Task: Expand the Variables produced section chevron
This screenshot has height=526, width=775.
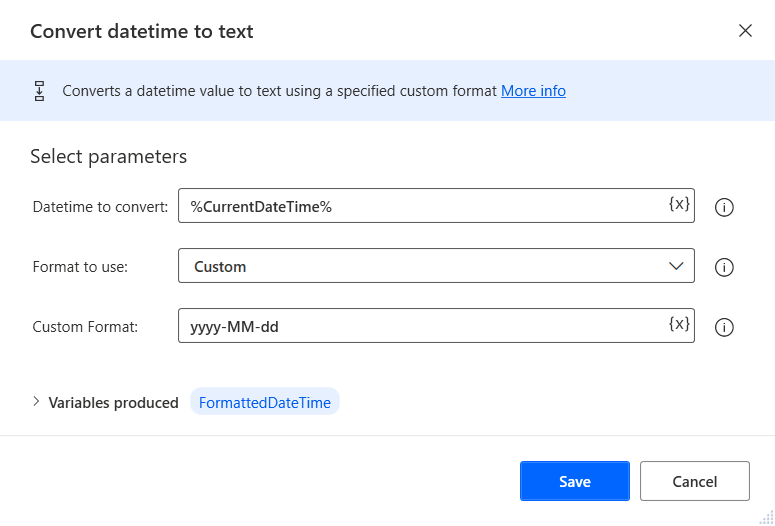Action: pos(37,402)
